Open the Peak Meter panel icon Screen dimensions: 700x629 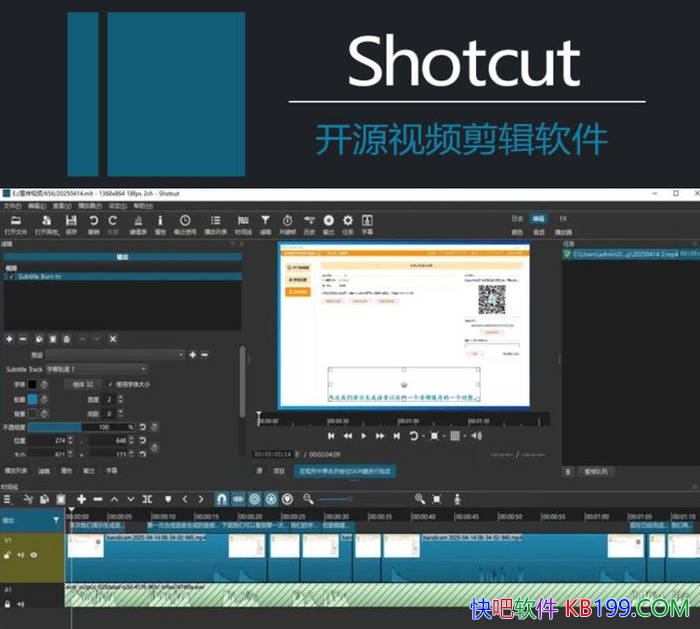[x=138, y=221]
